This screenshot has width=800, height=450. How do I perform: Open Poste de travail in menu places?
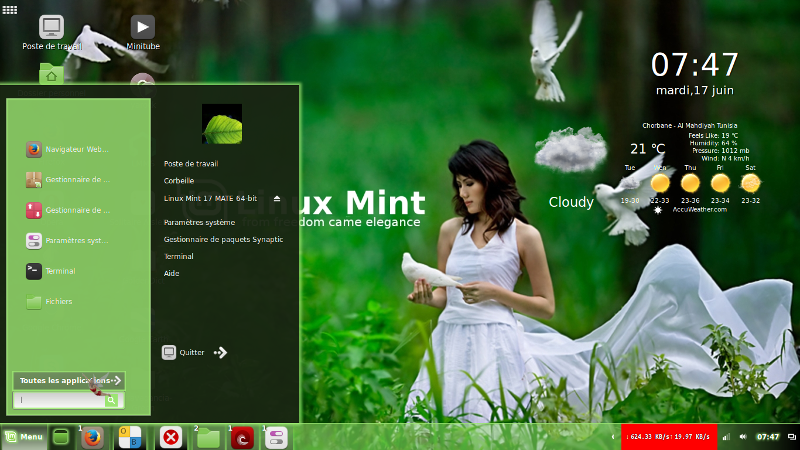[x=191, y=164]
